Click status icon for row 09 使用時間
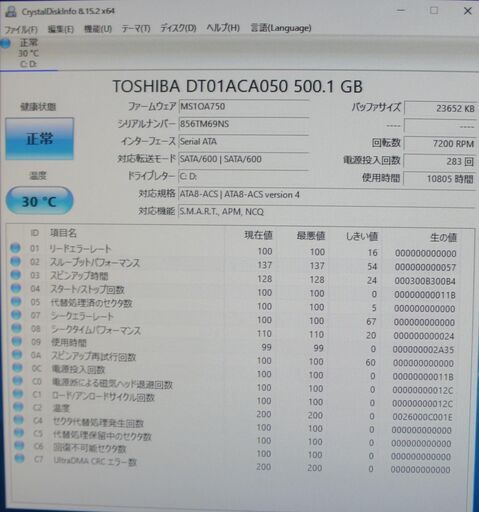Viewport: 479px width, 512px height. tap(17, 341)
